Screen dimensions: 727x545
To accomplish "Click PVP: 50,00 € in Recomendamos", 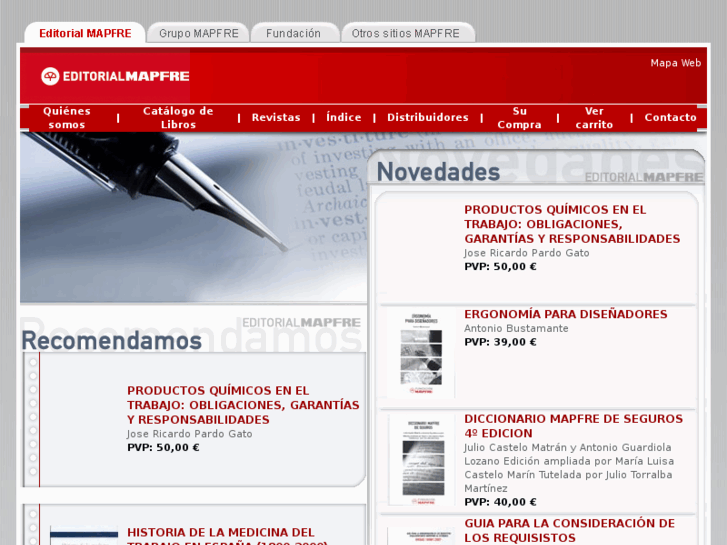I will pos(163,448).
